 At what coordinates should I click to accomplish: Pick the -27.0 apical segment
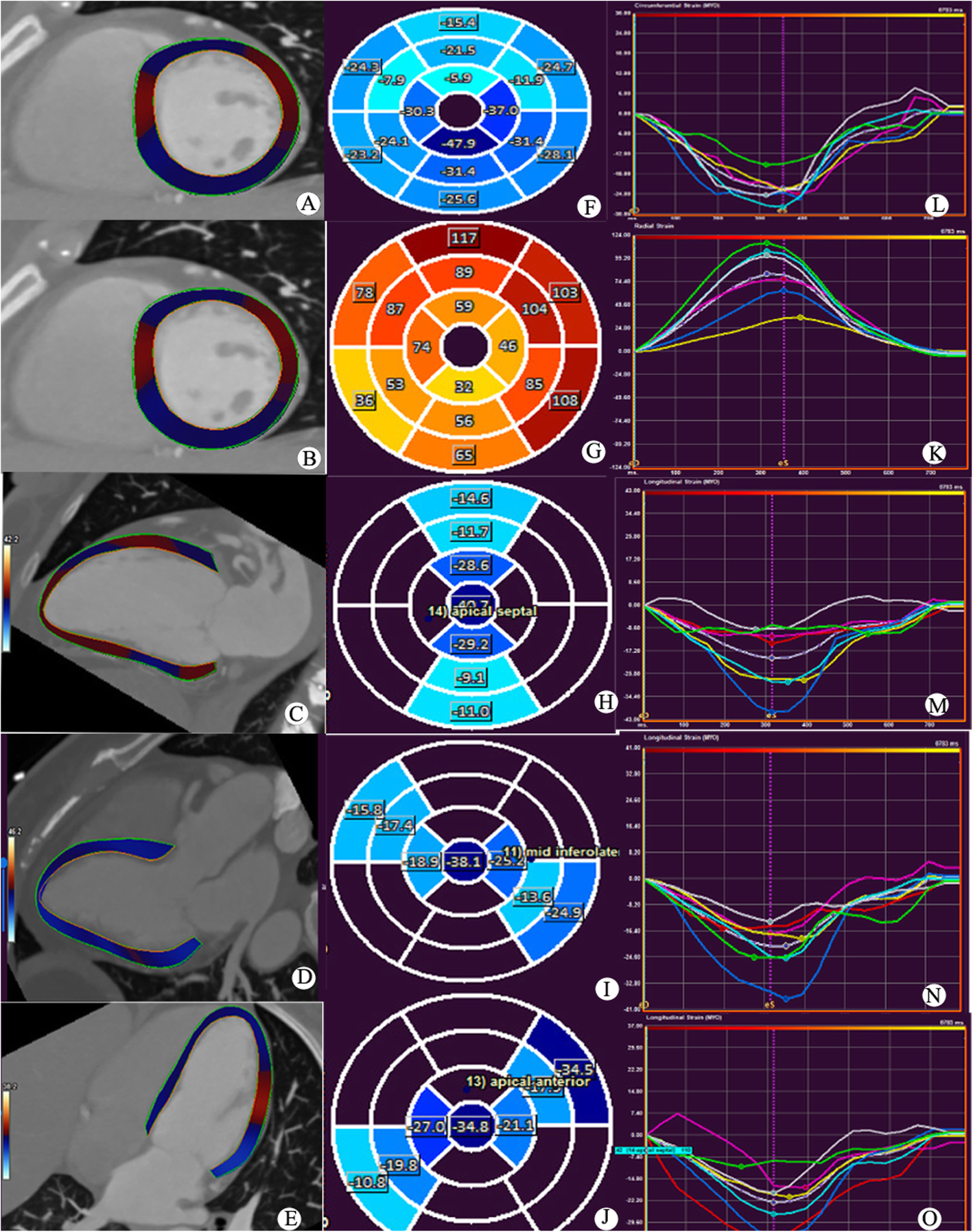click(427, 1126)
